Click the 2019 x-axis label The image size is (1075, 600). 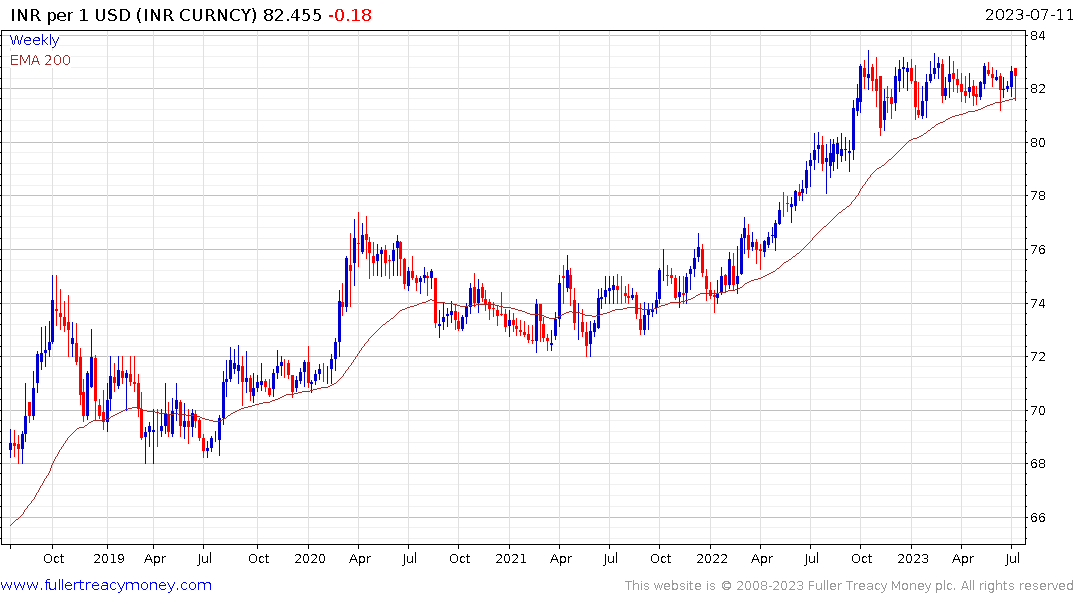pyautogui.click(x=109, y=559)
